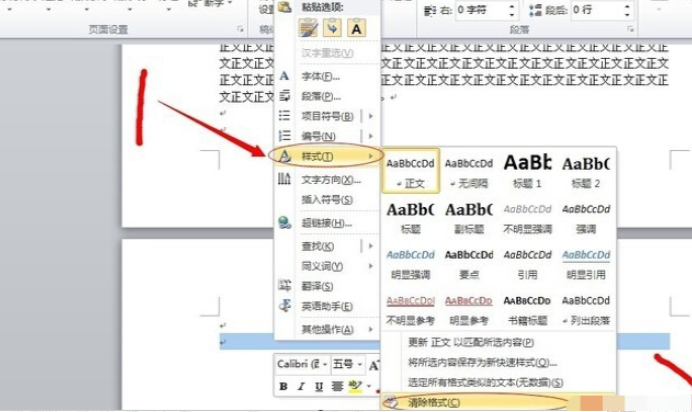Select 段落 paragraph menu entry
The image size is (692, 412).
click(320, 96)
